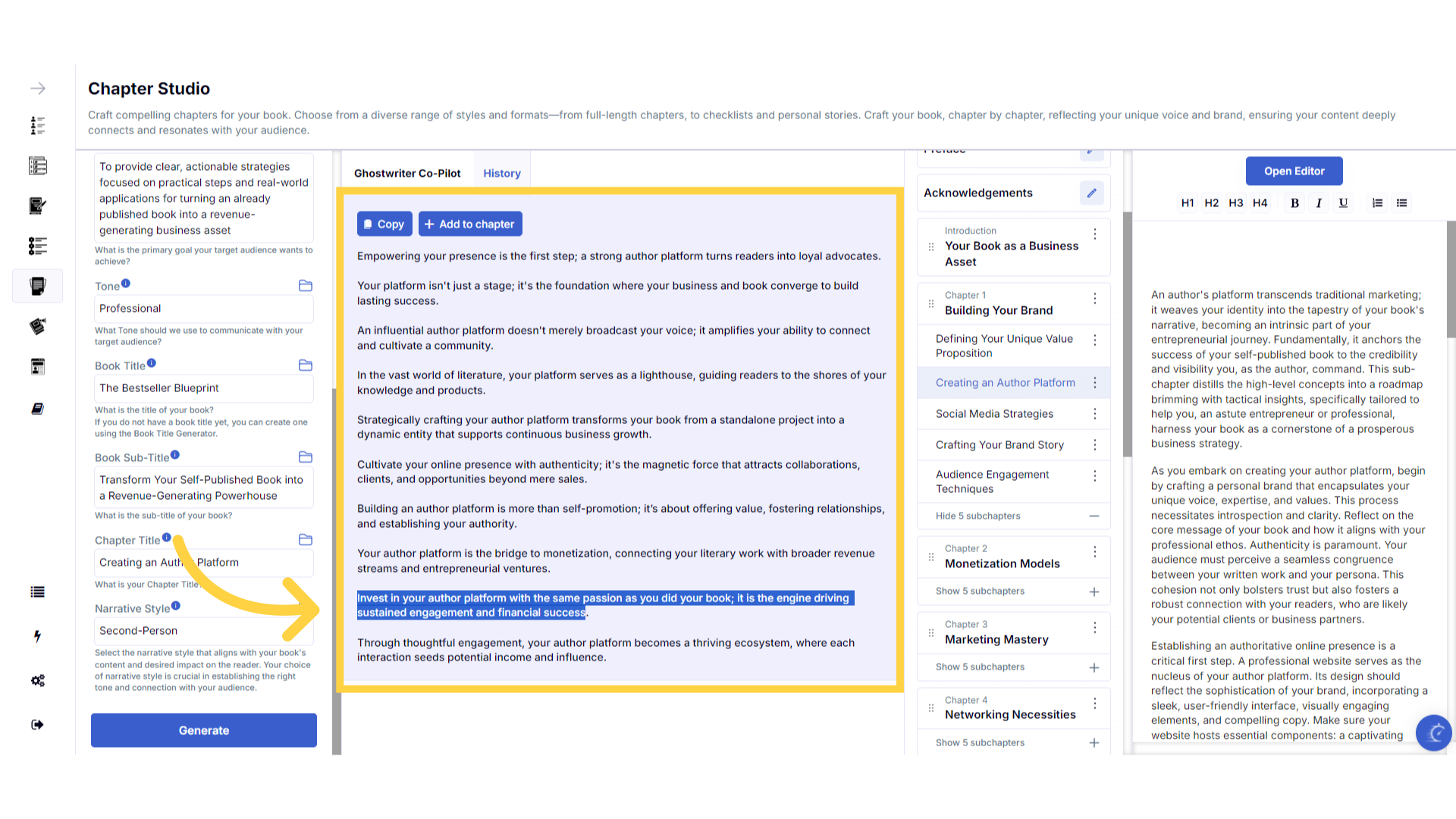The width and height of the screenshot is (1456, 819).
Task: Switch to the History tab
Action: tap(501, 174)
